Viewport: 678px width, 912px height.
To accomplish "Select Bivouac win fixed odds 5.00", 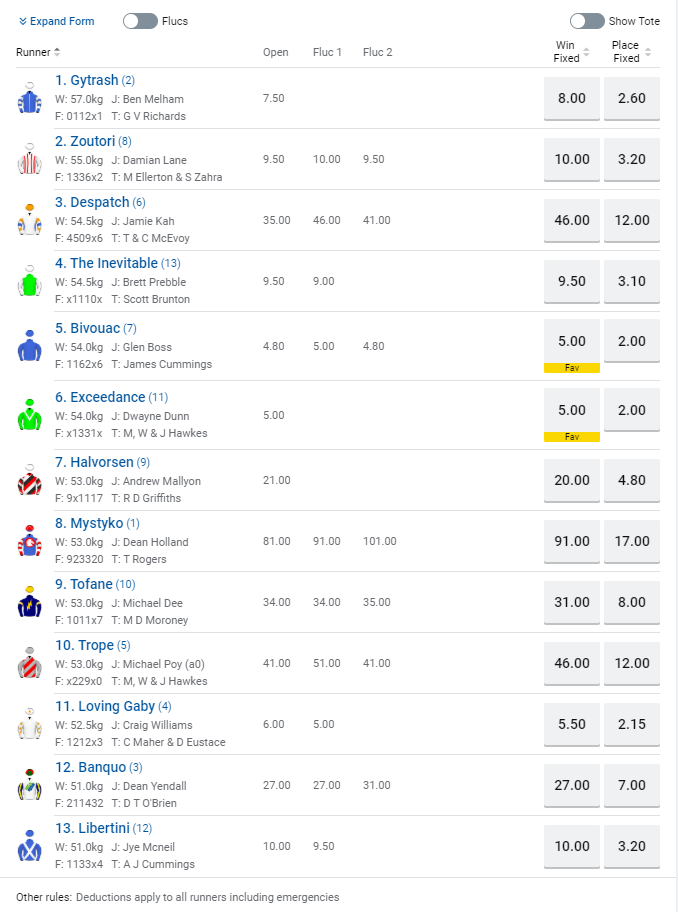I will tap(572, 341).
